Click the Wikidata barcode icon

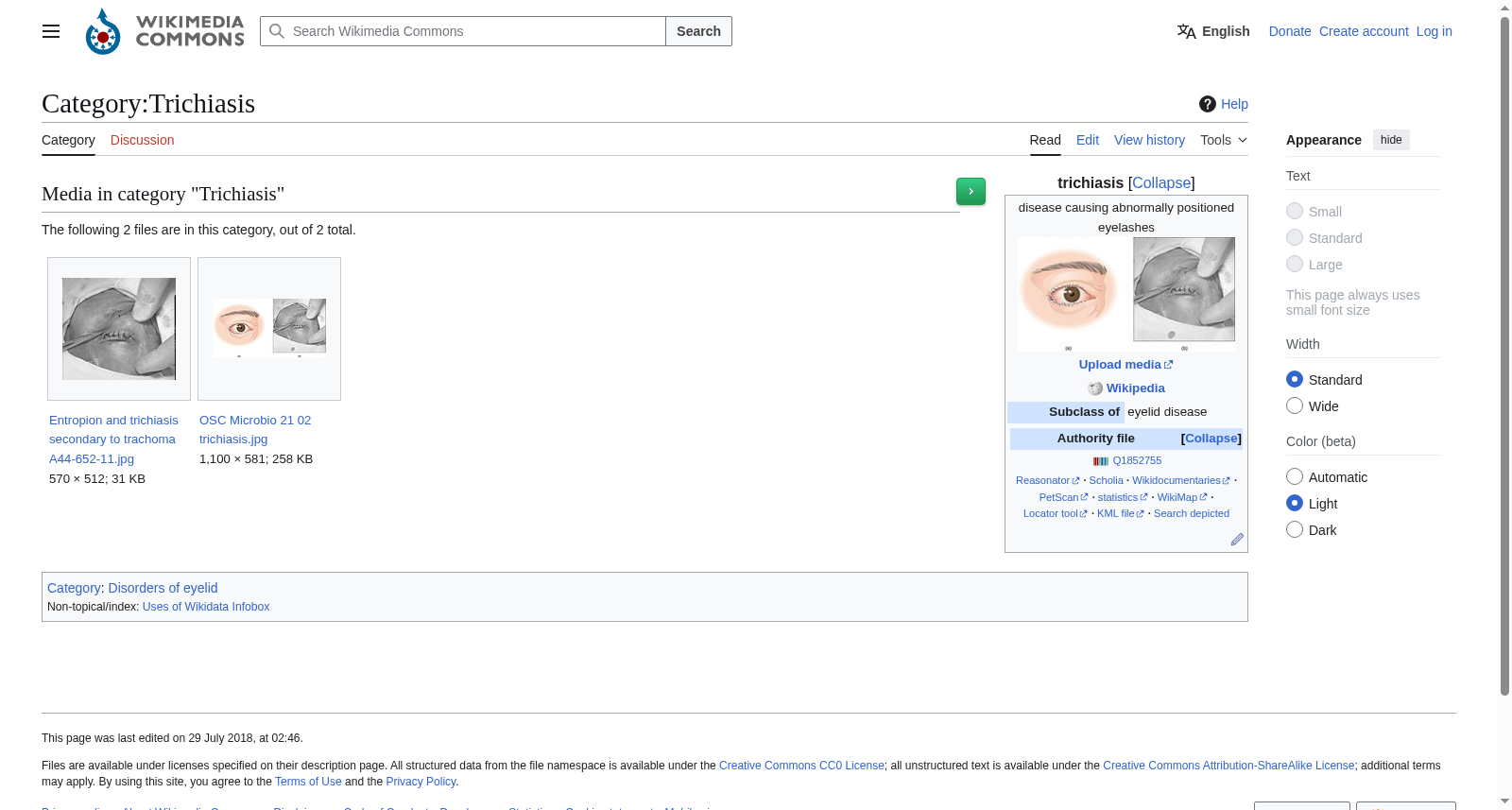[1101, 461]
